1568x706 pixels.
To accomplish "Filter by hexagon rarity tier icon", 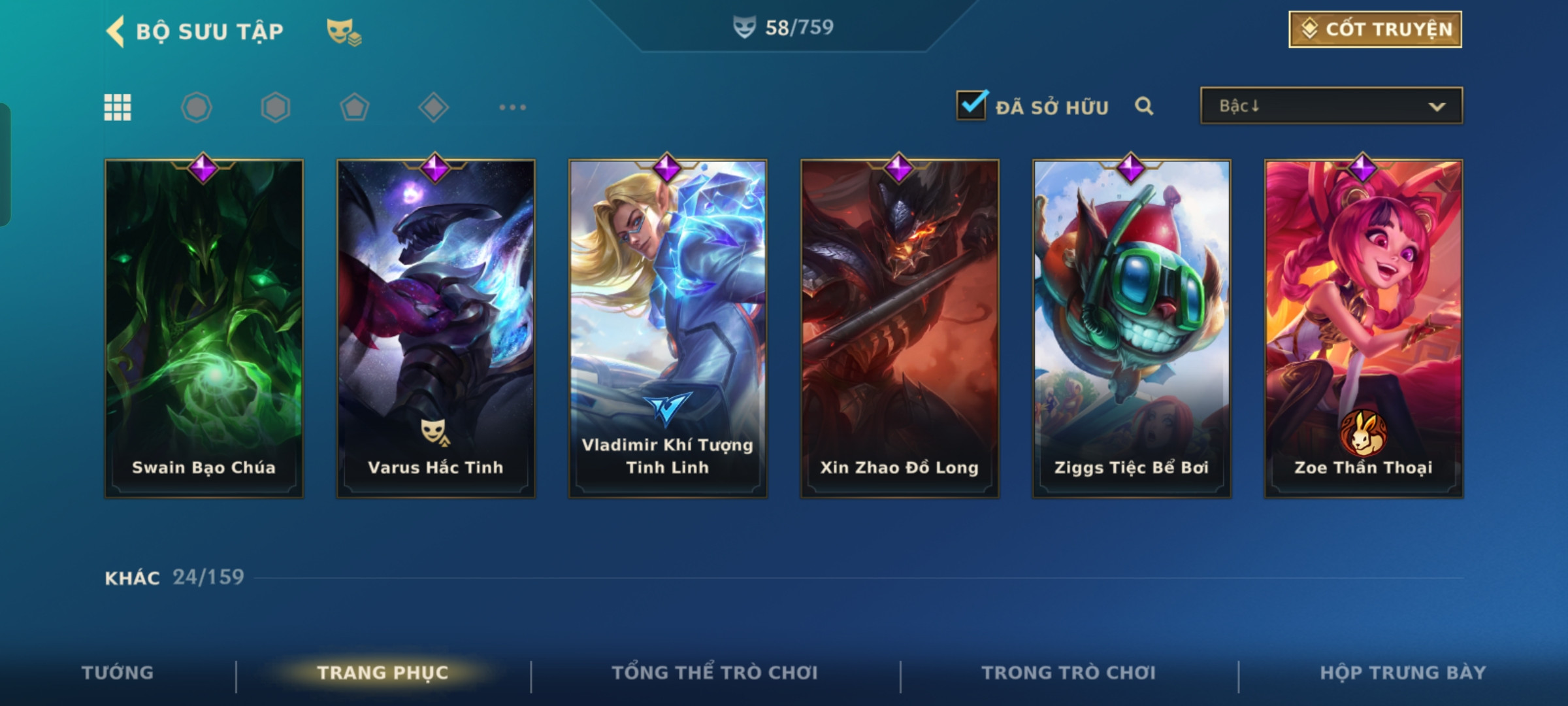I will click(276, 107).
